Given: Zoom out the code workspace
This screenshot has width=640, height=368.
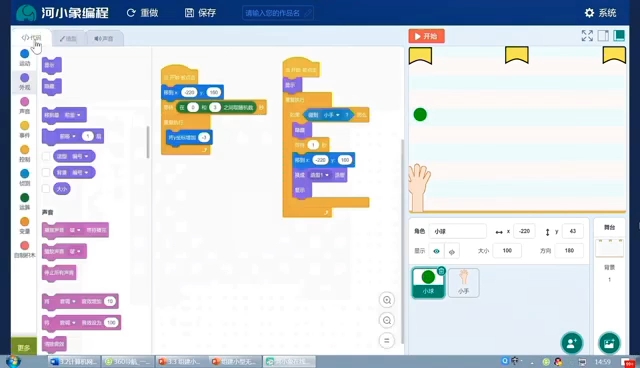Looking at the screenshot, I should [x=387, y=320].
